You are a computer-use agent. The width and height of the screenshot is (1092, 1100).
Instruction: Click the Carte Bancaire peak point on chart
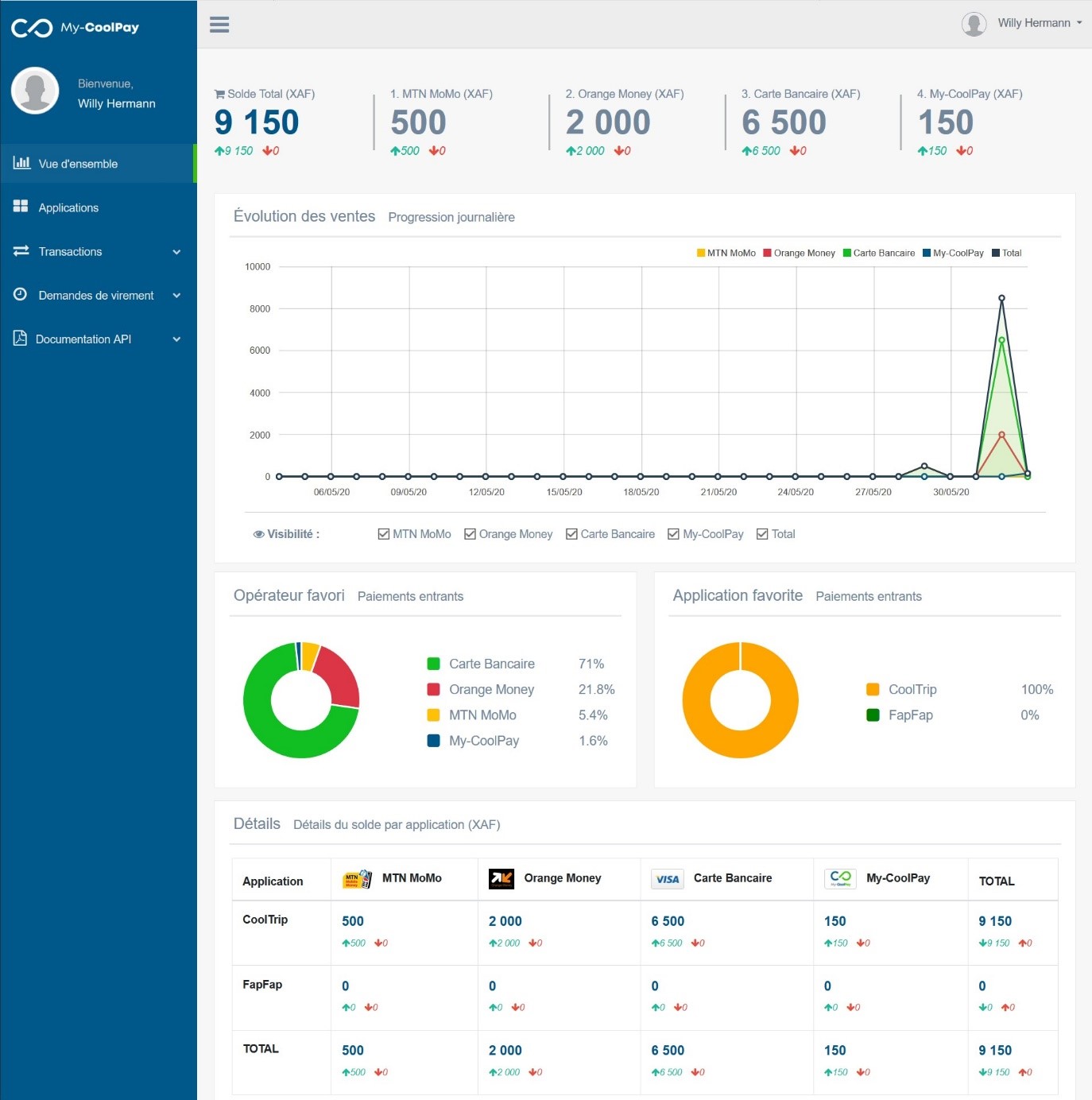coord(1001,340)
